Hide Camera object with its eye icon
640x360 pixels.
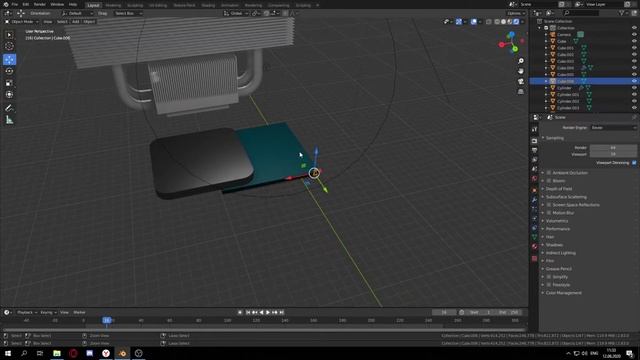634,35
